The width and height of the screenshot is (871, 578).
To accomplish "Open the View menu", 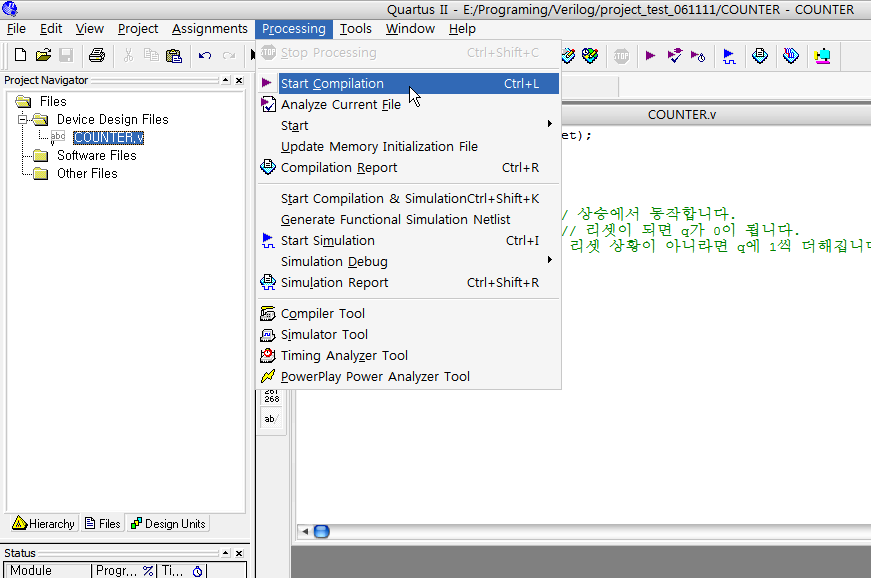I will tap(89, 29).
